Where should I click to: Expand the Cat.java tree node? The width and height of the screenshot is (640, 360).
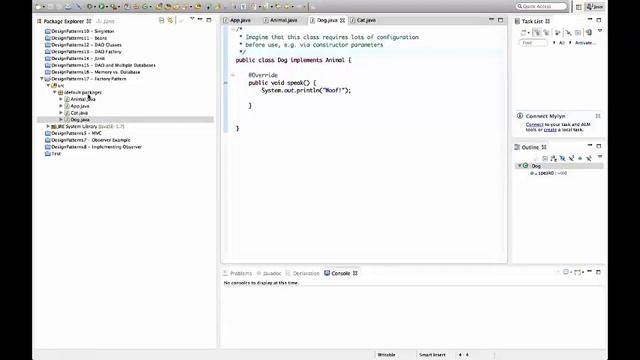tap(61, 113)
